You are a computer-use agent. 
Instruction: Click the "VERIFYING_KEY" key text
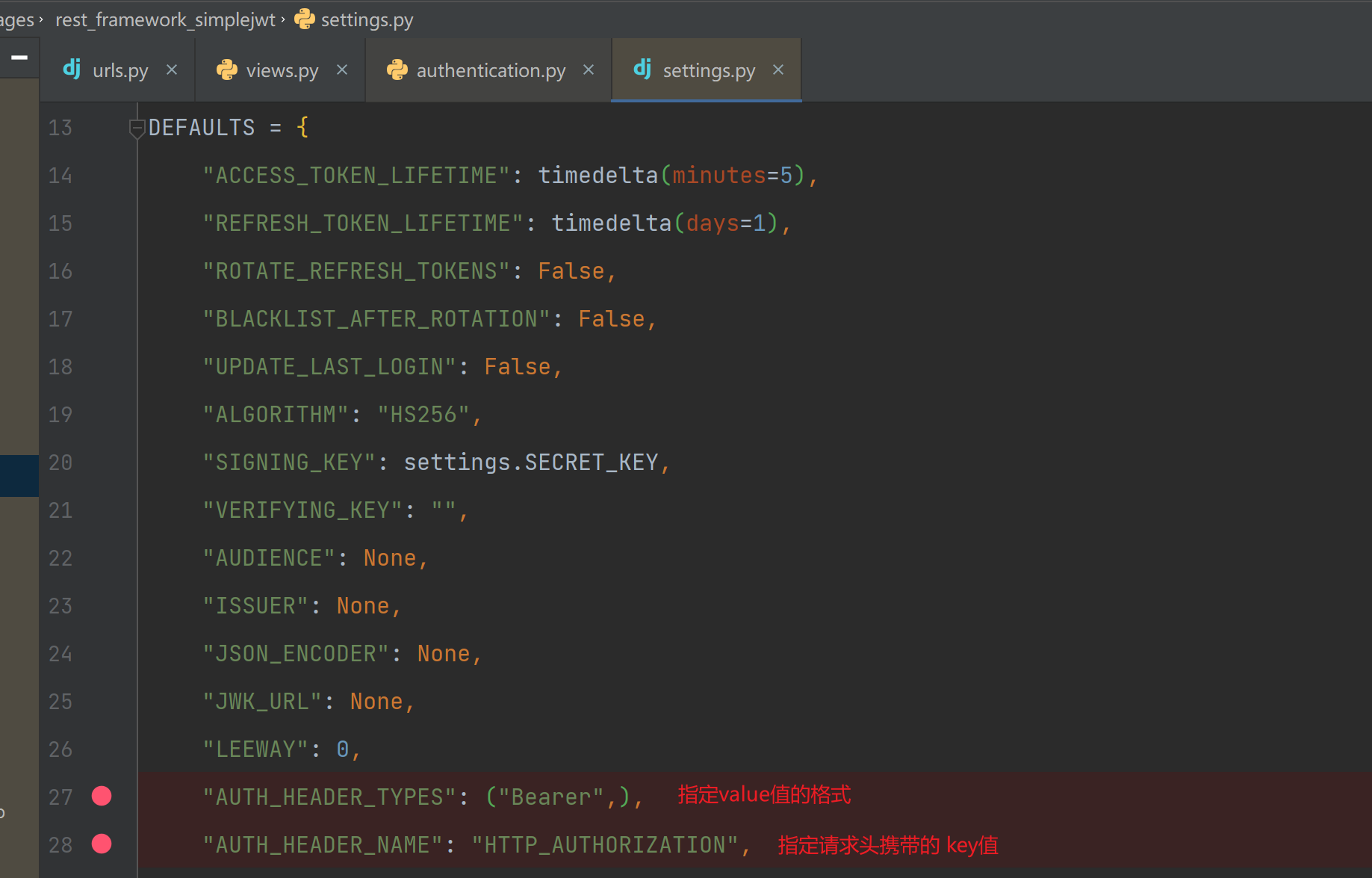[303, 510]
